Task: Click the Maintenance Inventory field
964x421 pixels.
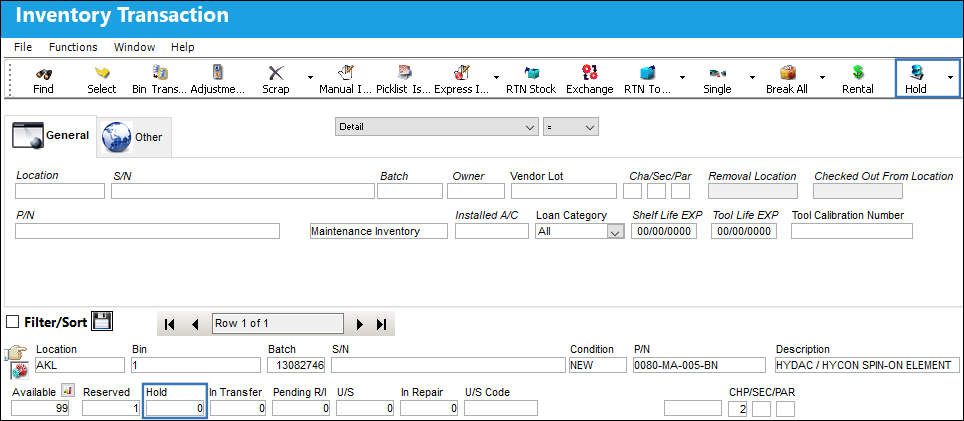Action: pyautogui.click(x=378, y=231)
